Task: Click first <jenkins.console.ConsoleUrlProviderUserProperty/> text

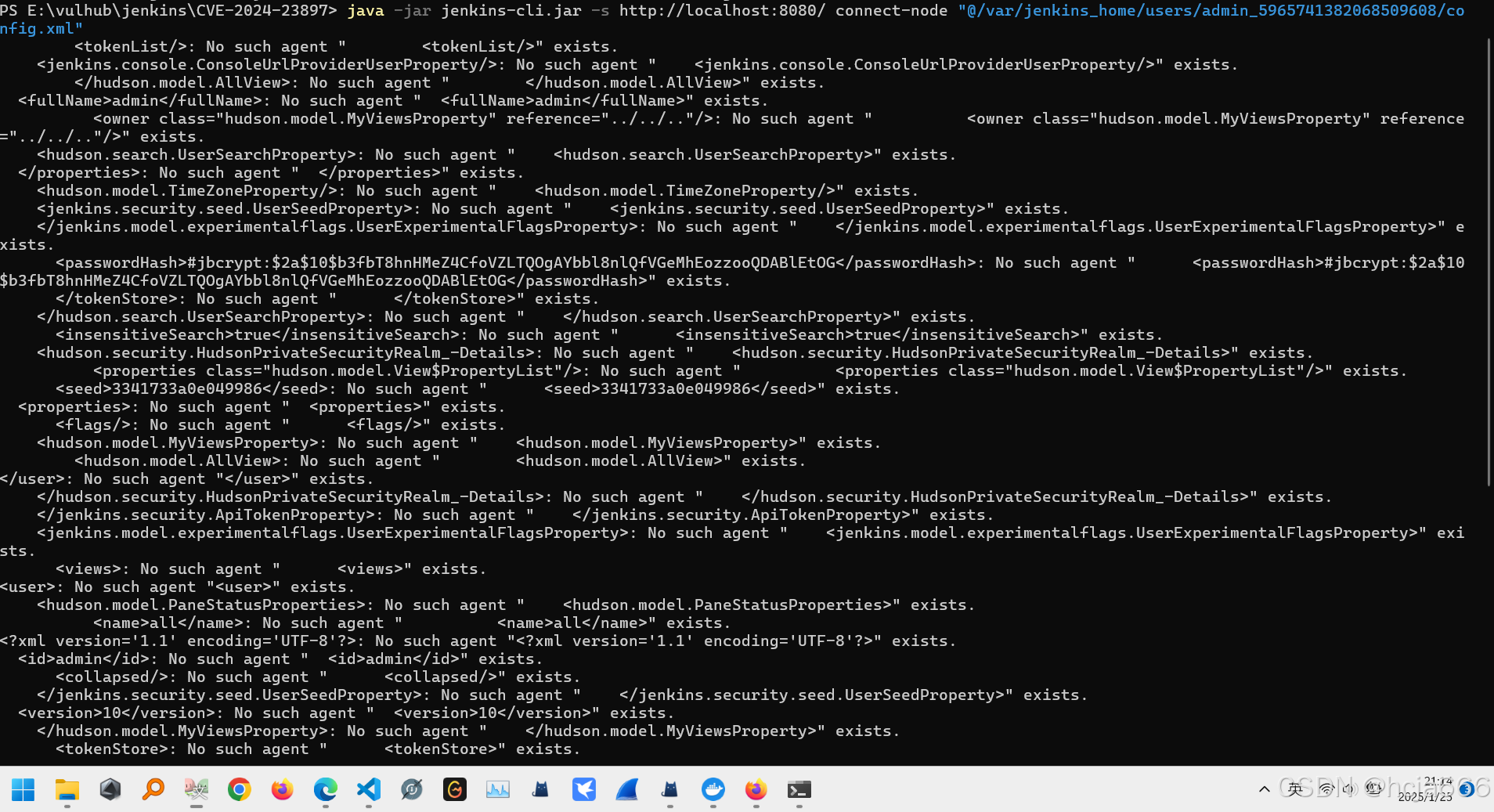Action: pos(267,64)
